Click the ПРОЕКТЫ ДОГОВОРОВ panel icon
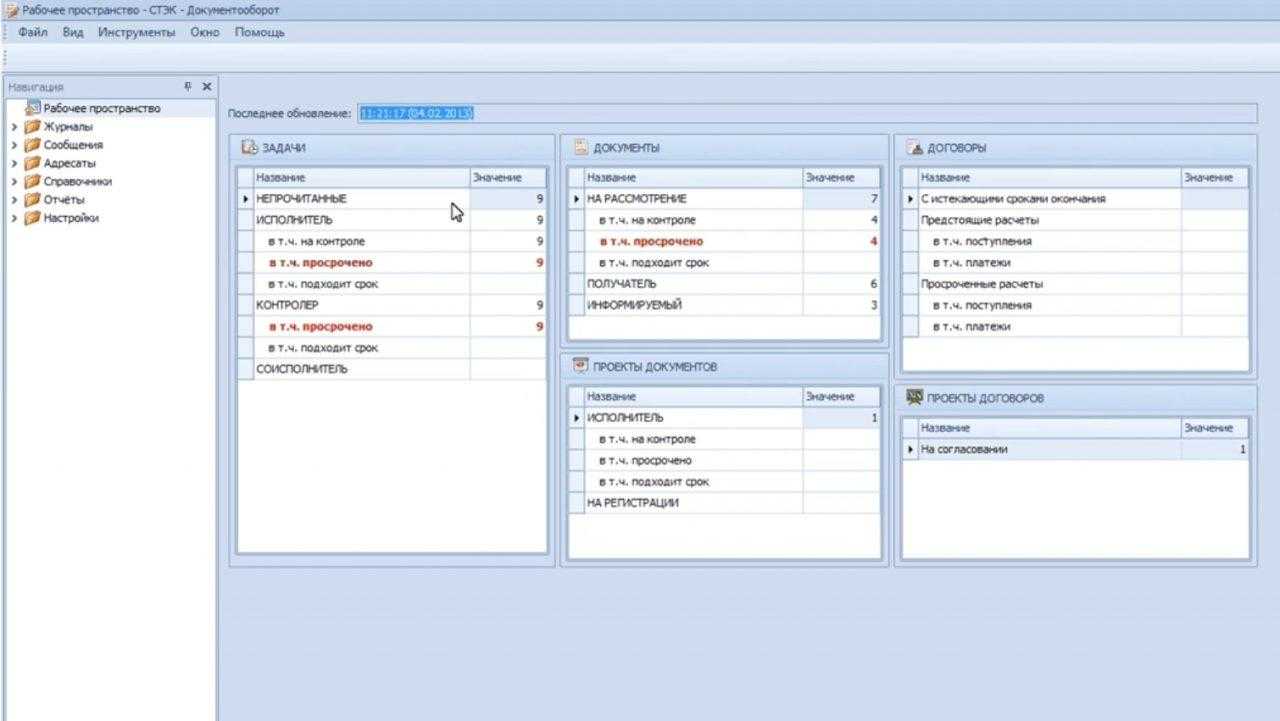The image size is (1280, 721). (914, 397)
